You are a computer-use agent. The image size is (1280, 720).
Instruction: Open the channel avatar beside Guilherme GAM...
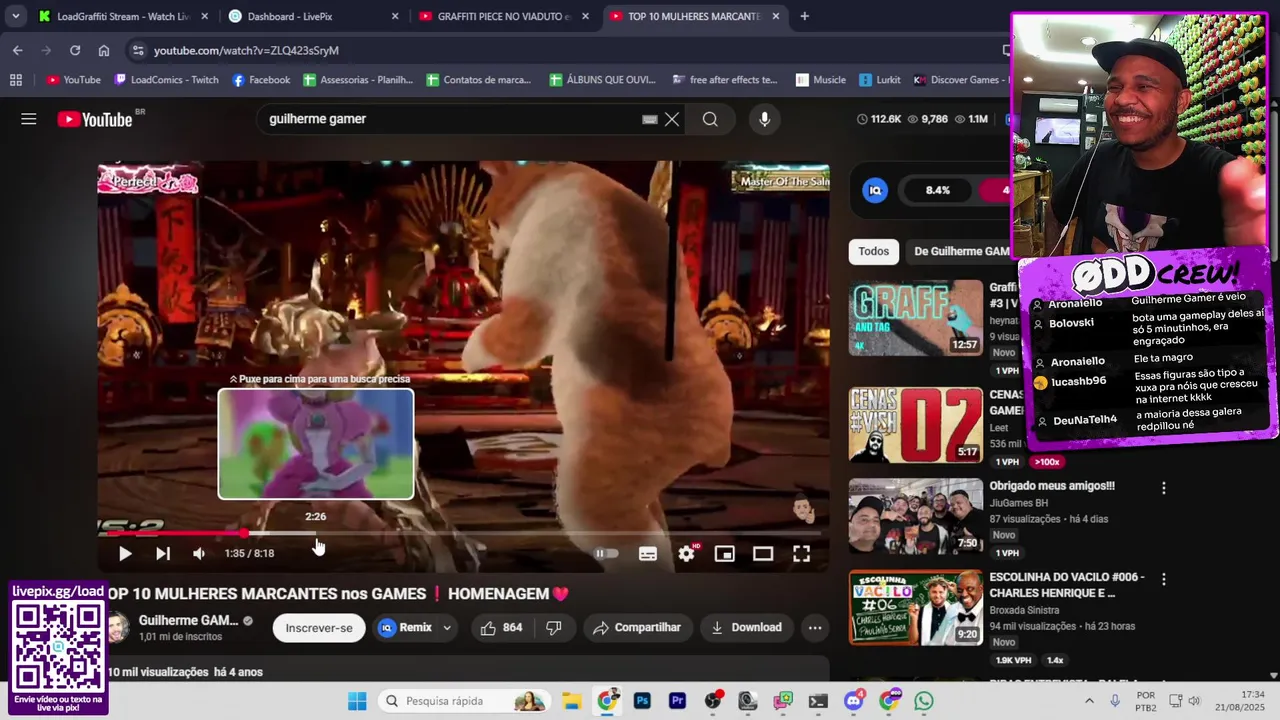[x=117, y=628]
